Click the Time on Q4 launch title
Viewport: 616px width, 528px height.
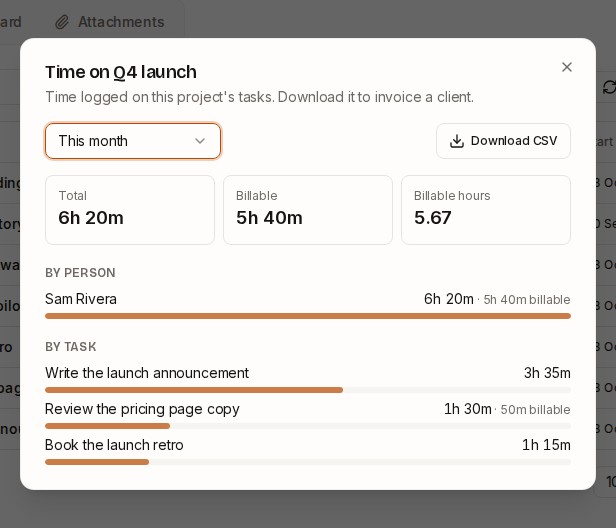pos(121,72)
